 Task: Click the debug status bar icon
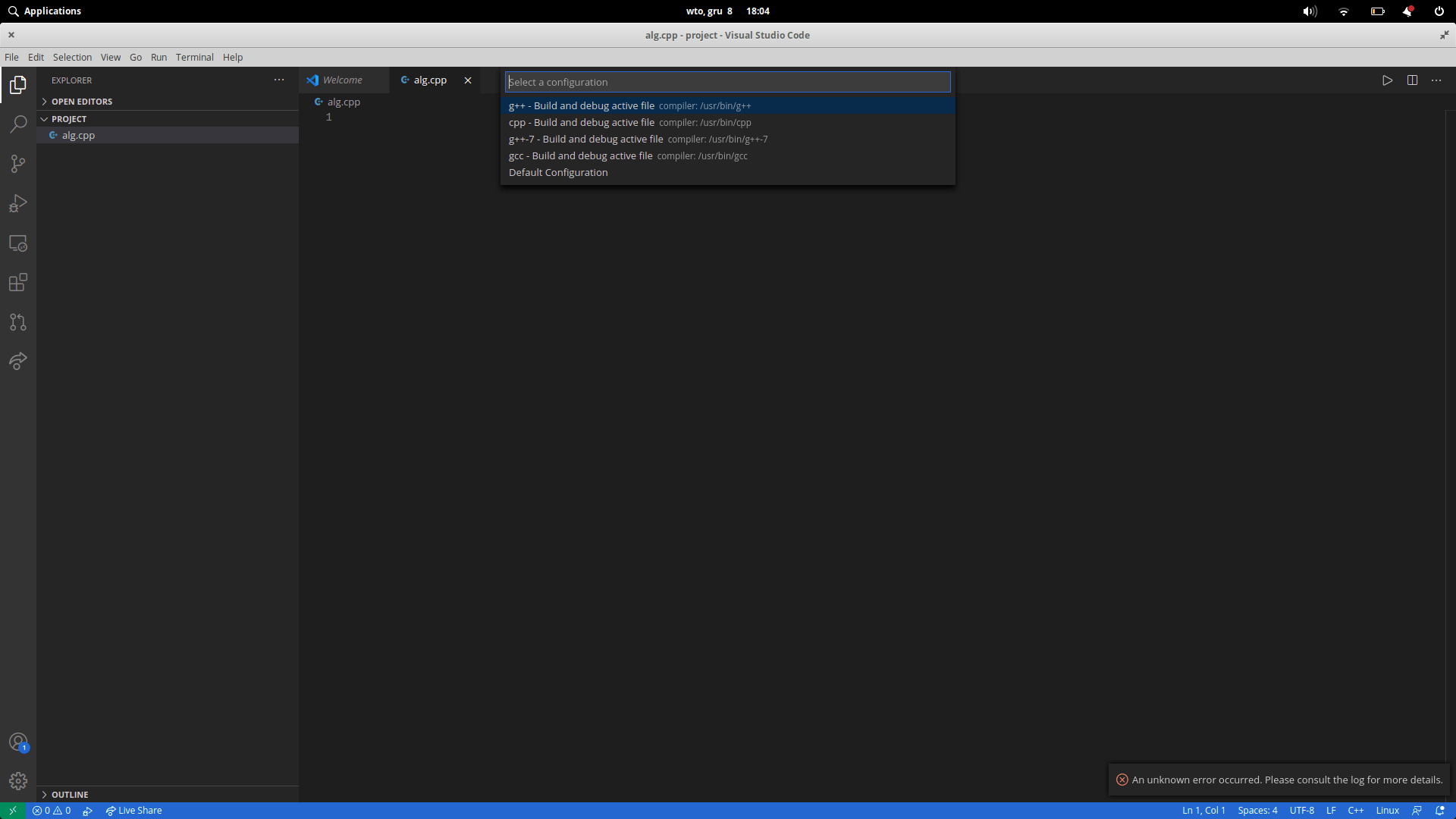coord(88,811)
